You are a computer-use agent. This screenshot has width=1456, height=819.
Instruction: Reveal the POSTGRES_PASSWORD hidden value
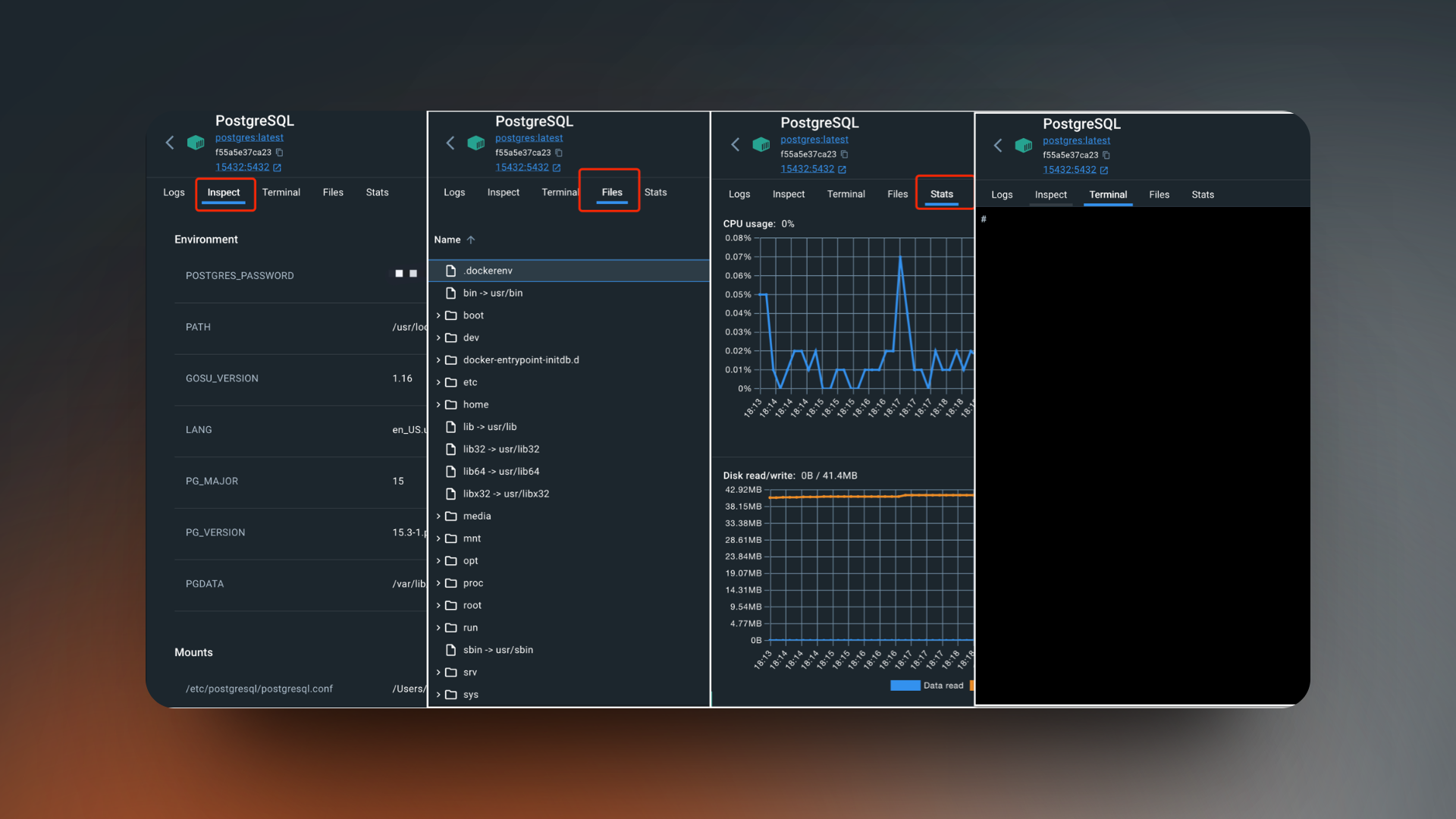(x=406, y=274)
